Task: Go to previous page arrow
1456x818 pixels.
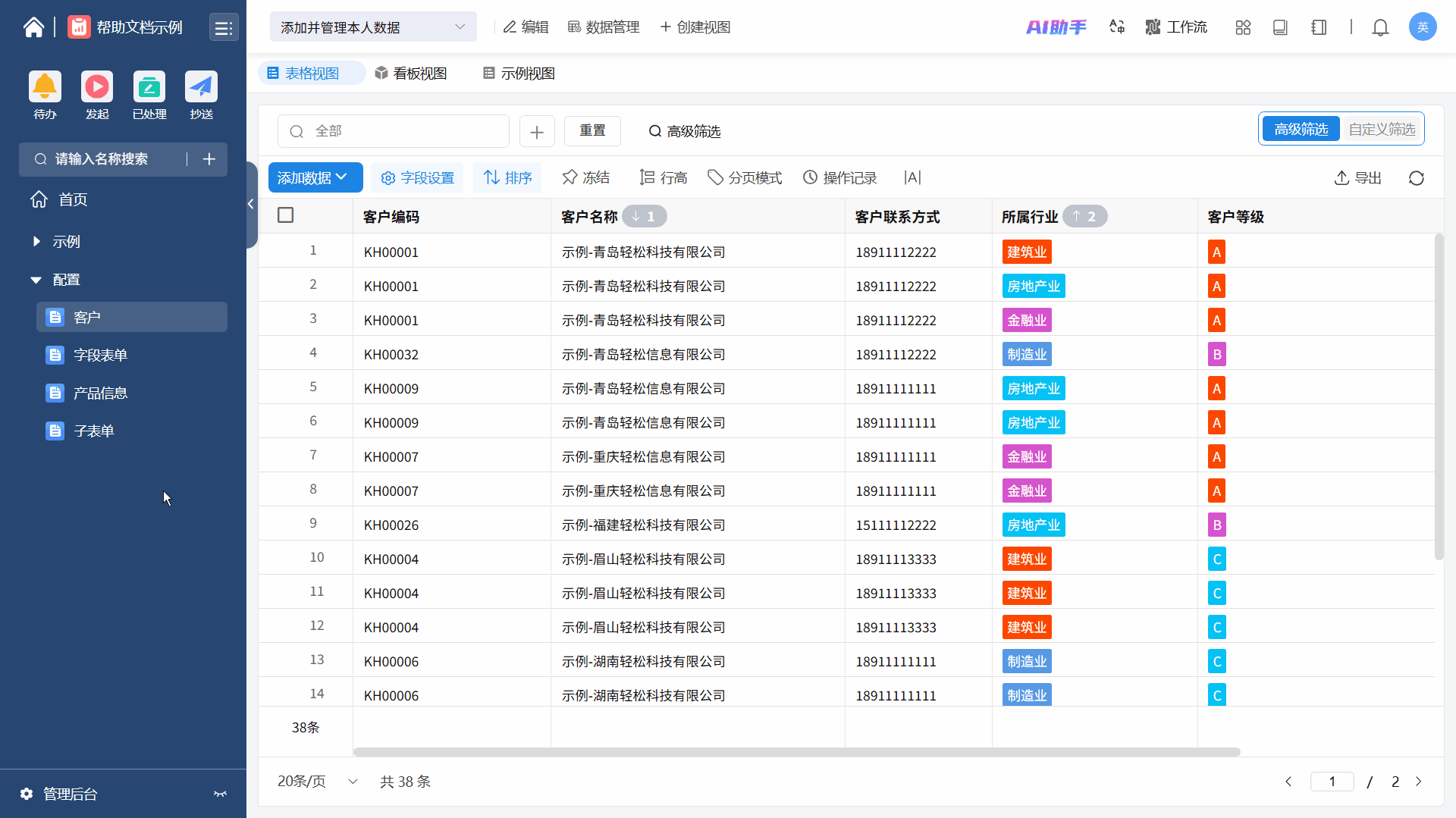Action: point(1288,782)
